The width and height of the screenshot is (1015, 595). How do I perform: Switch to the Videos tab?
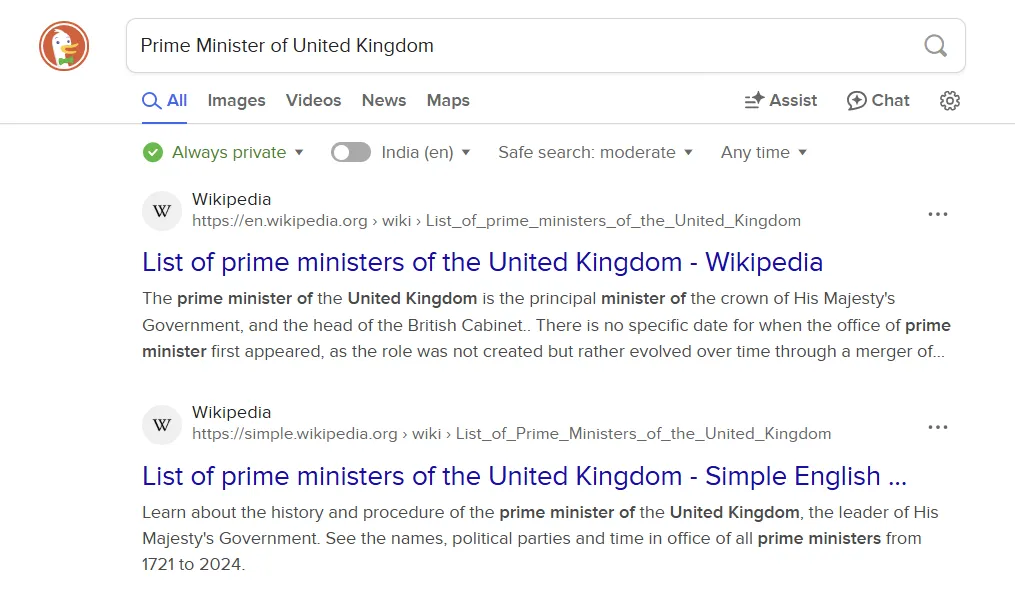313,100
